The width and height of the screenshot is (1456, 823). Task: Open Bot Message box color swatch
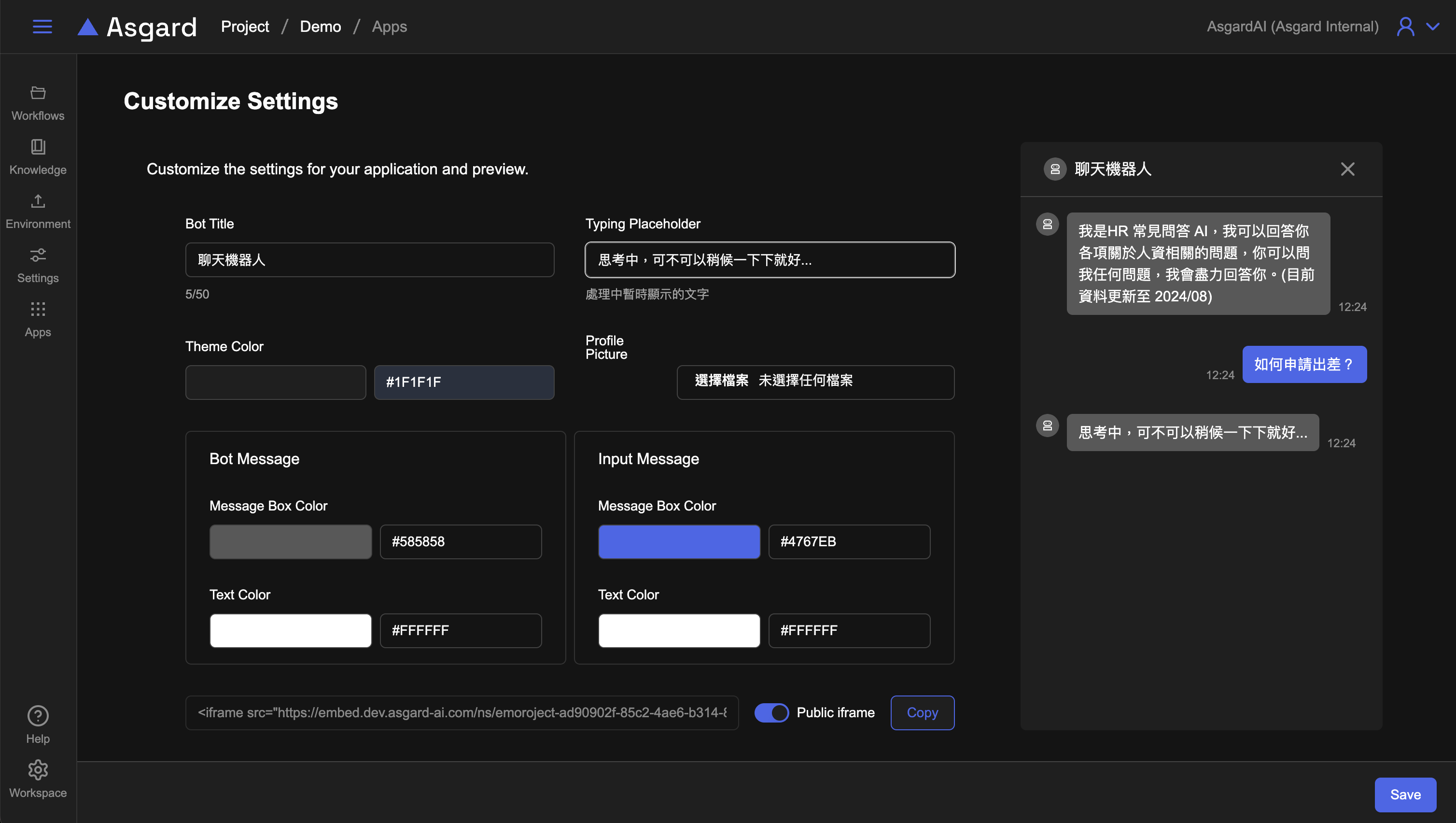tap(291, 542)
